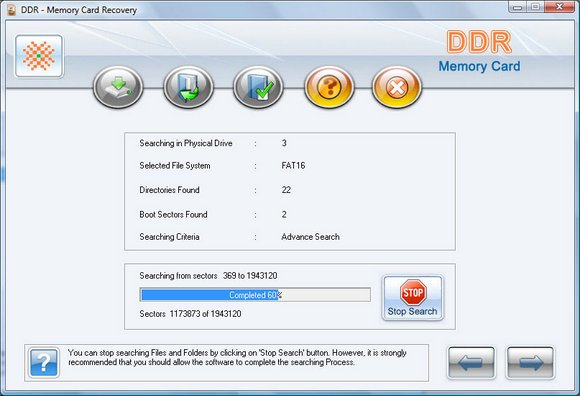The width and height of the screenshot is (580, 396).
Task: Minimize the DDR Memory Card Recovery window
Action: point(517,7)
